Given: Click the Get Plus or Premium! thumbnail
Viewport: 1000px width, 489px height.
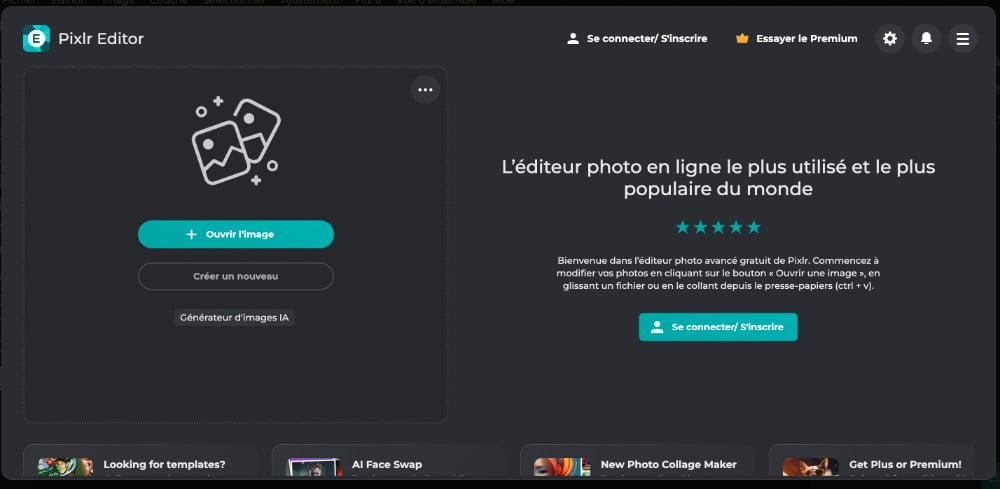Looking at the screenshot, I should coord(811,467).
